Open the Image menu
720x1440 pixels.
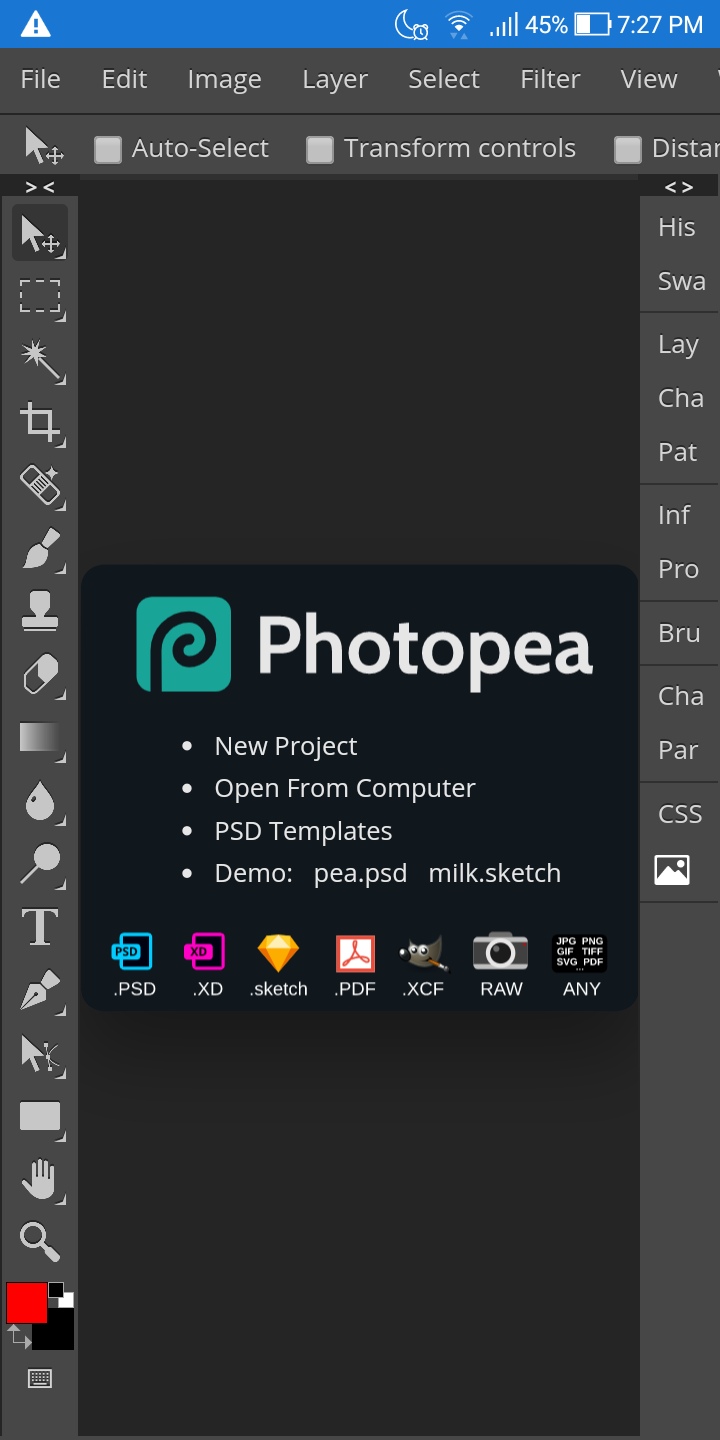tap(224, 79)
